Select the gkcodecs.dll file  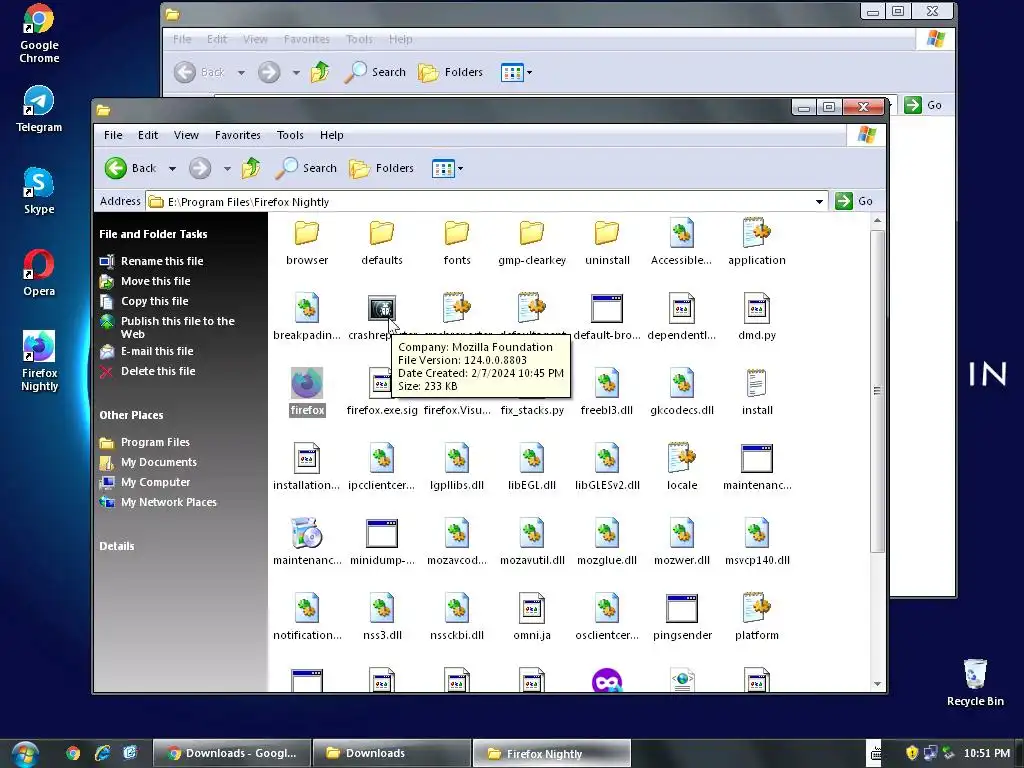(x=682, y=392)
